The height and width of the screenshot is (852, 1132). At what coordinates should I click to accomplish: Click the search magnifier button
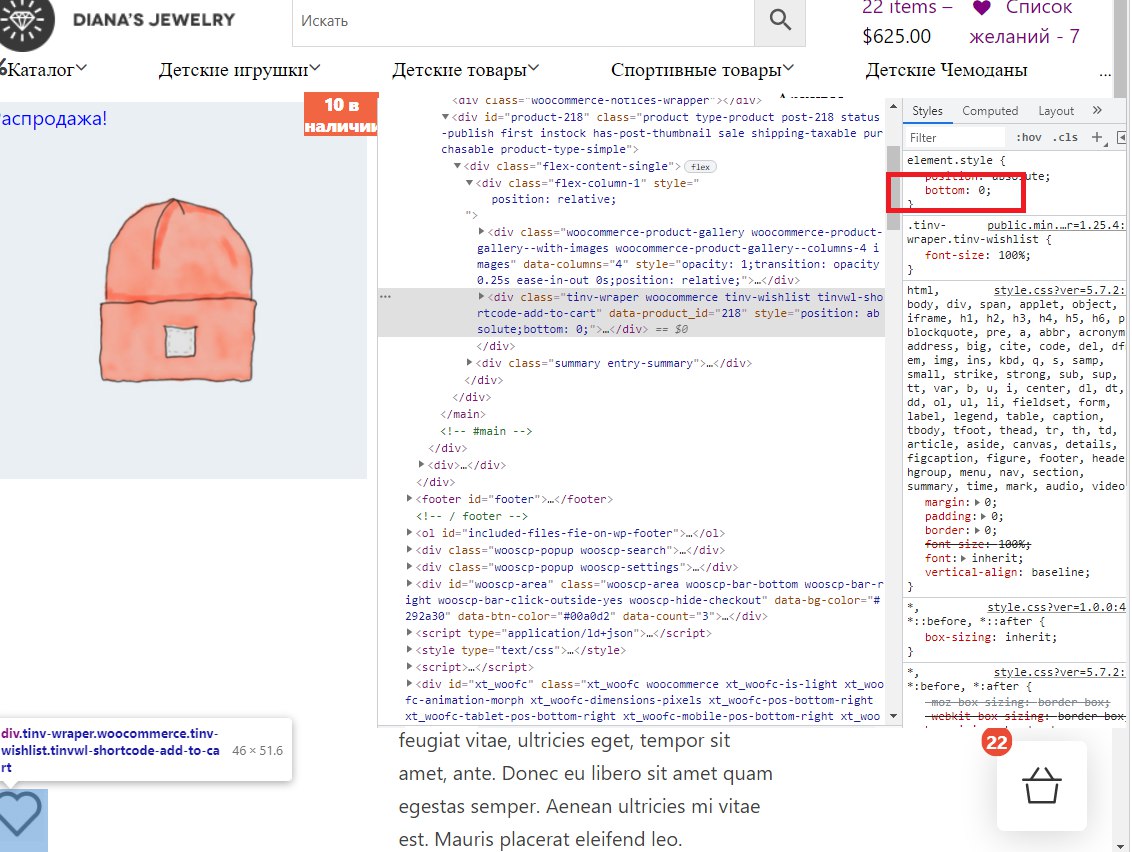click(780, 20)
